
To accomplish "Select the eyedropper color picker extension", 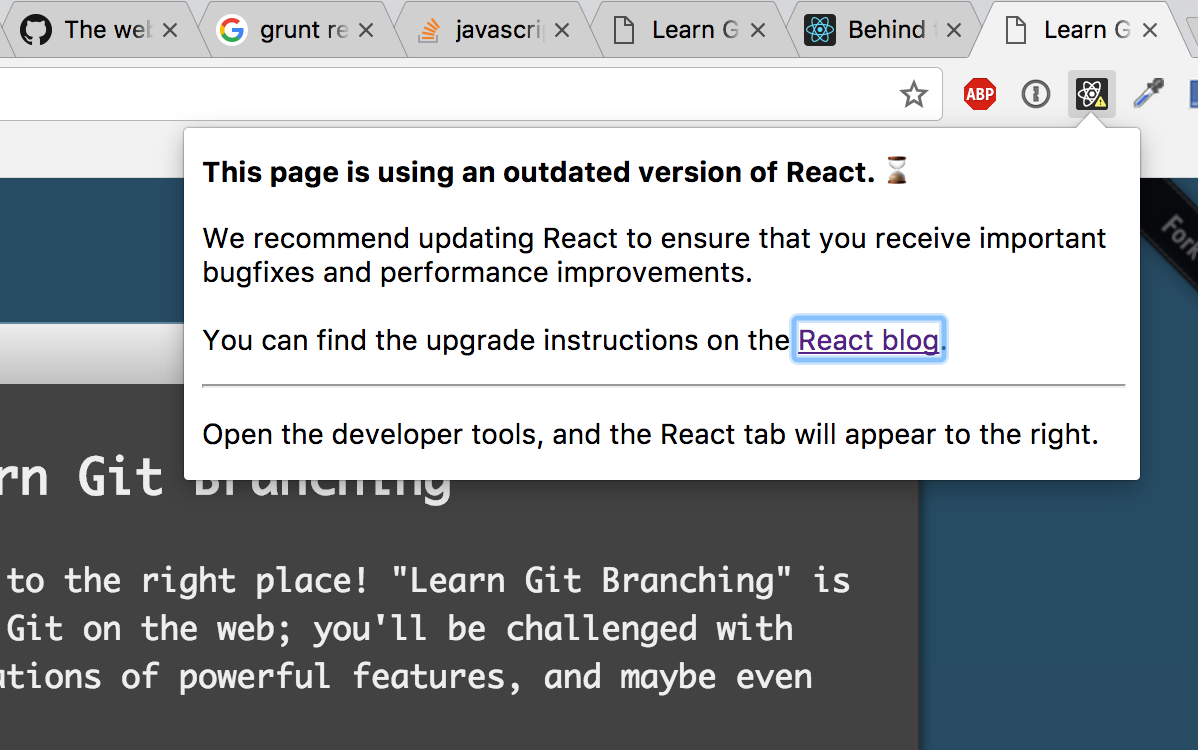I will (1148, 93).
